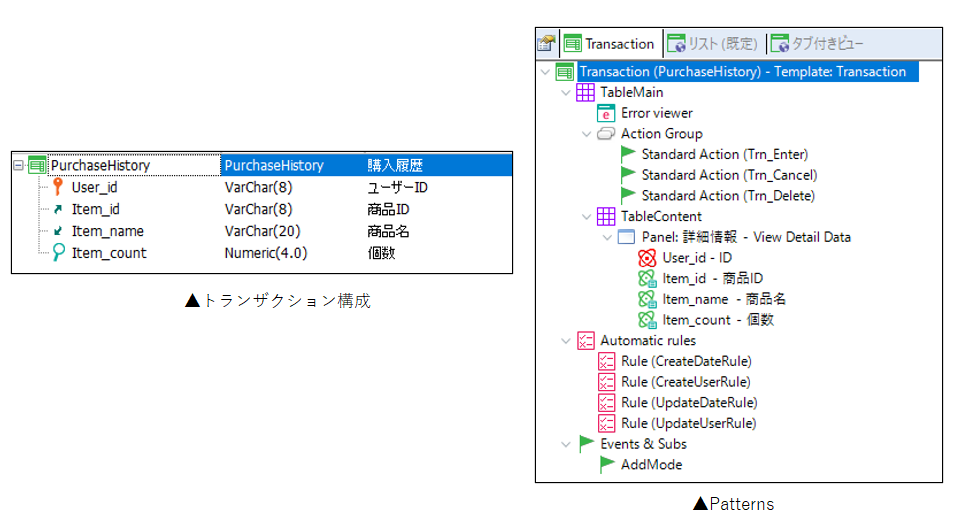The image size is (956, 519).
Task: Select Panel: 詳細情報 - View Detail Data
Action: click(746, 237)
